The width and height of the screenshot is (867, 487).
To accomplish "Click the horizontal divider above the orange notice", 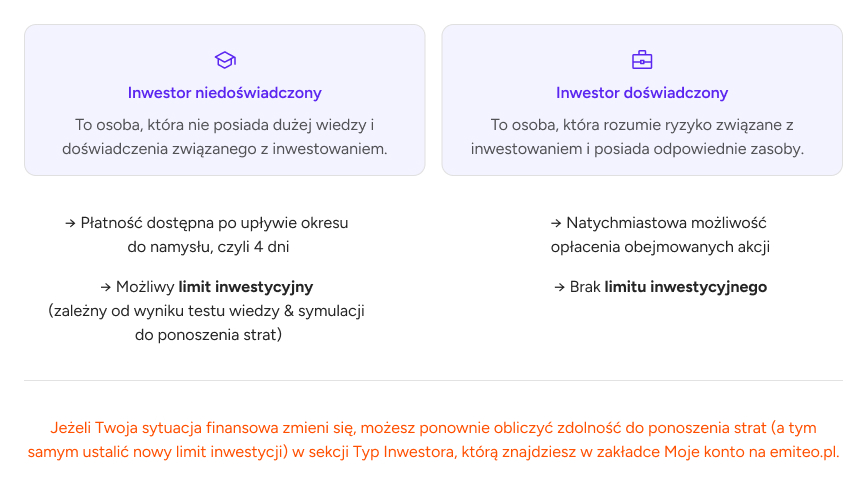I will point(433,380).
